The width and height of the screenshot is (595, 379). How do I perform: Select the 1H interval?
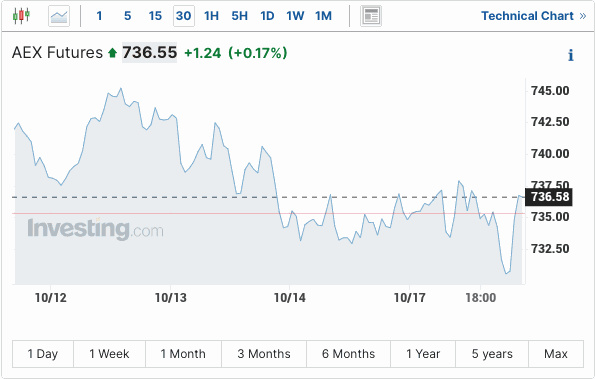point(211,16)
